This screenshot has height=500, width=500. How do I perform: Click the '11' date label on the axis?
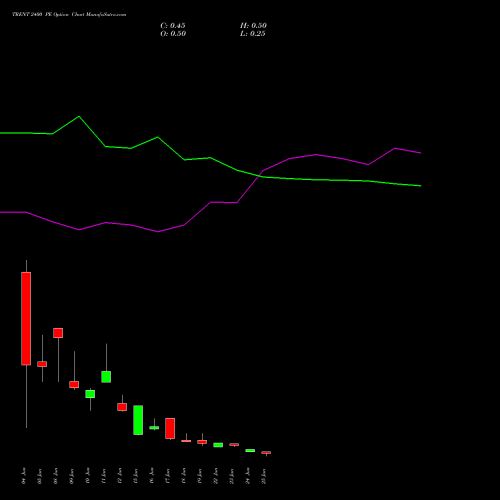click(x=104, y=476)
